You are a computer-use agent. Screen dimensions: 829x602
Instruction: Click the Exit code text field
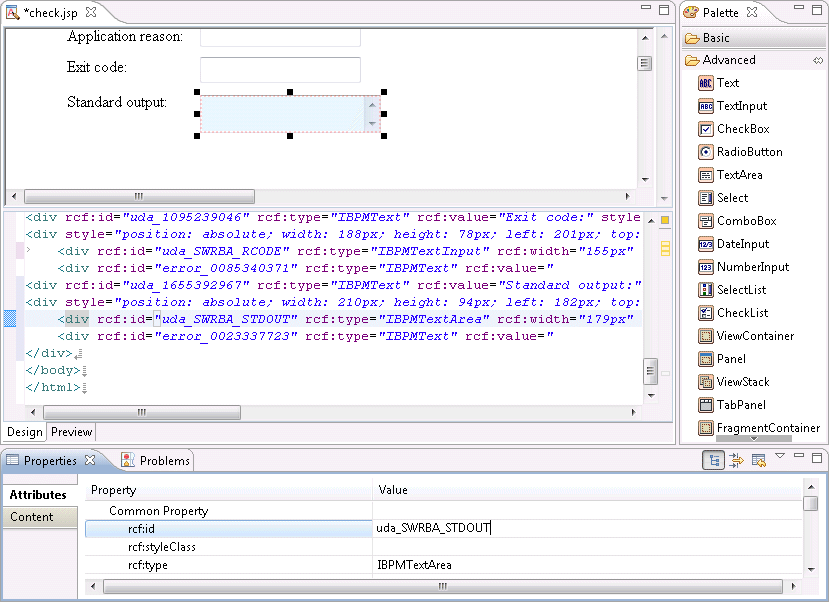[280, 70]
